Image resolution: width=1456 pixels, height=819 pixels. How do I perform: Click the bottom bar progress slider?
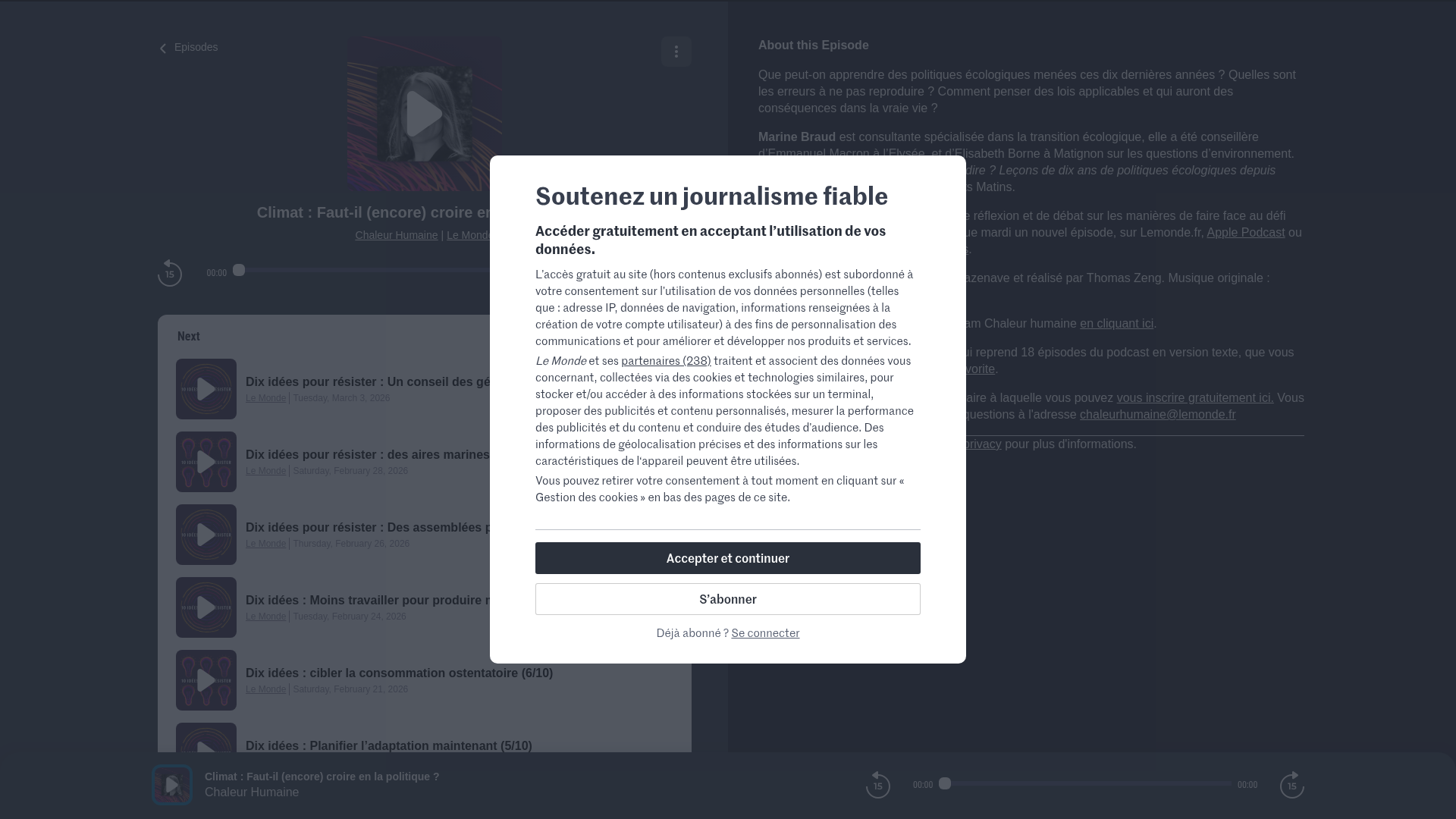1088,783
